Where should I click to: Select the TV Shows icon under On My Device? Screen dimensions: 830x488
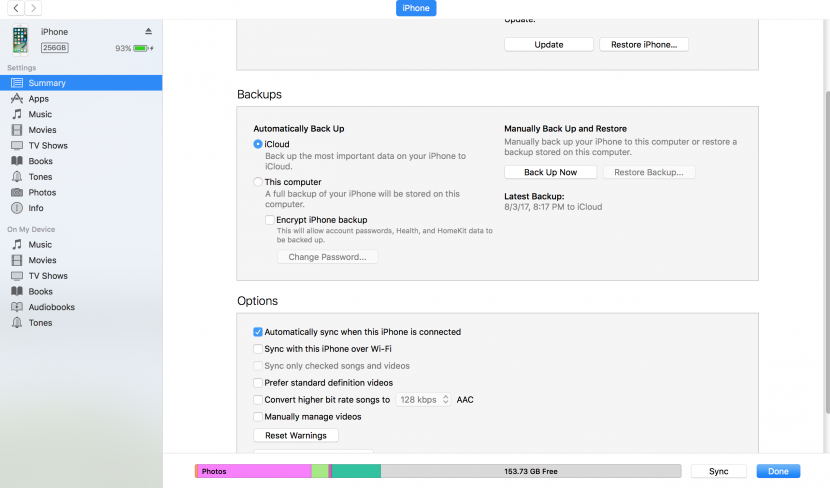point(17,276)
